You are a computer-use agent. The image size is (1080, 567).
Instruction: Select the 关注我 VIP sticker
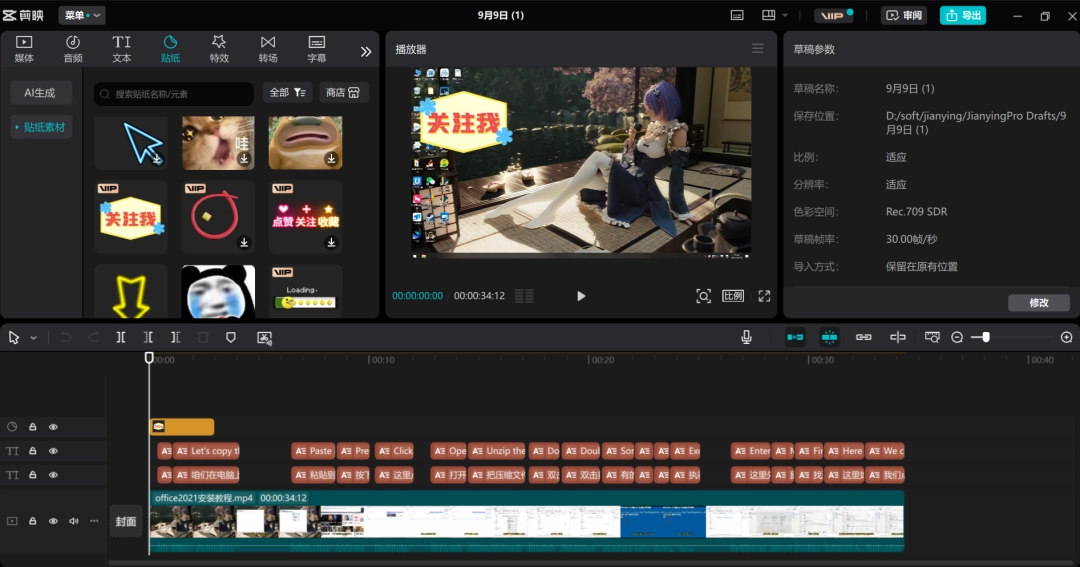tap(131, 218)
